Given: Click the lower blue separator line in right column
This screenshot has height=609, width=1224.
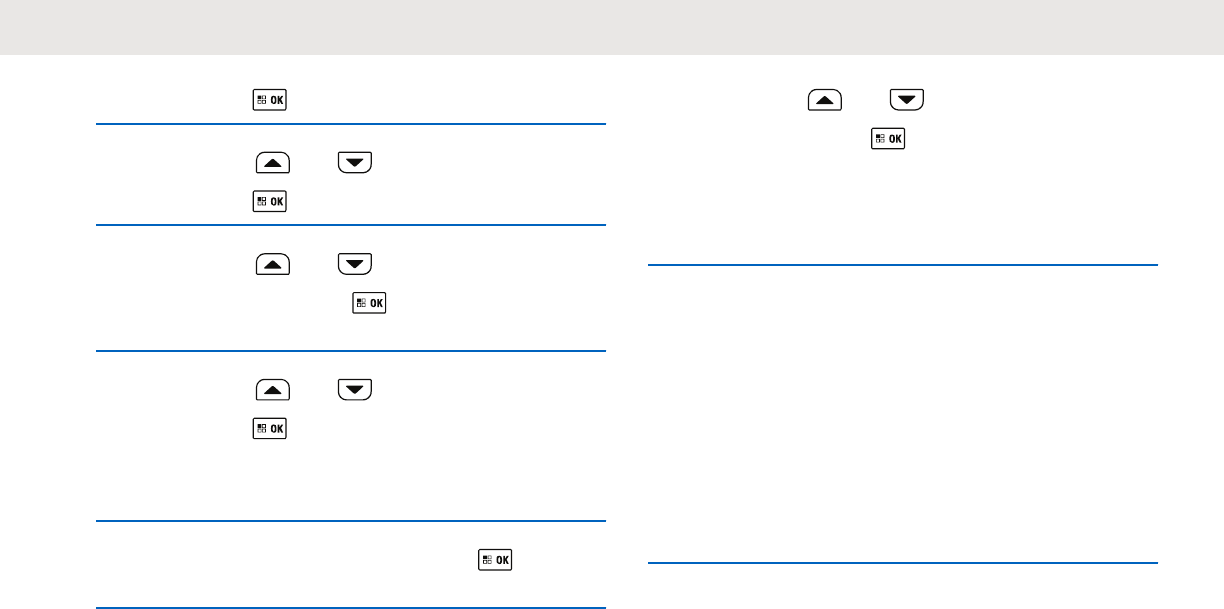Looking at the screenshot, I should [x=903, y=564].
